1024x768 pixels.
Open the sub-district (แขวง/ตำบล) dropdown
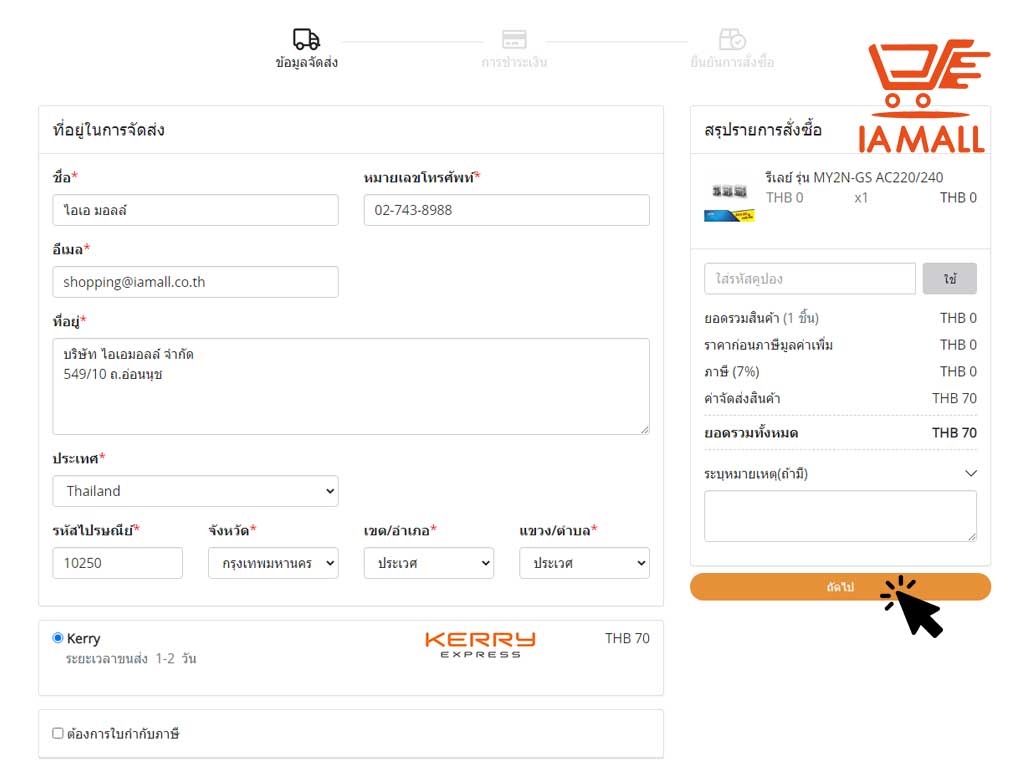(x=584, y=563)
